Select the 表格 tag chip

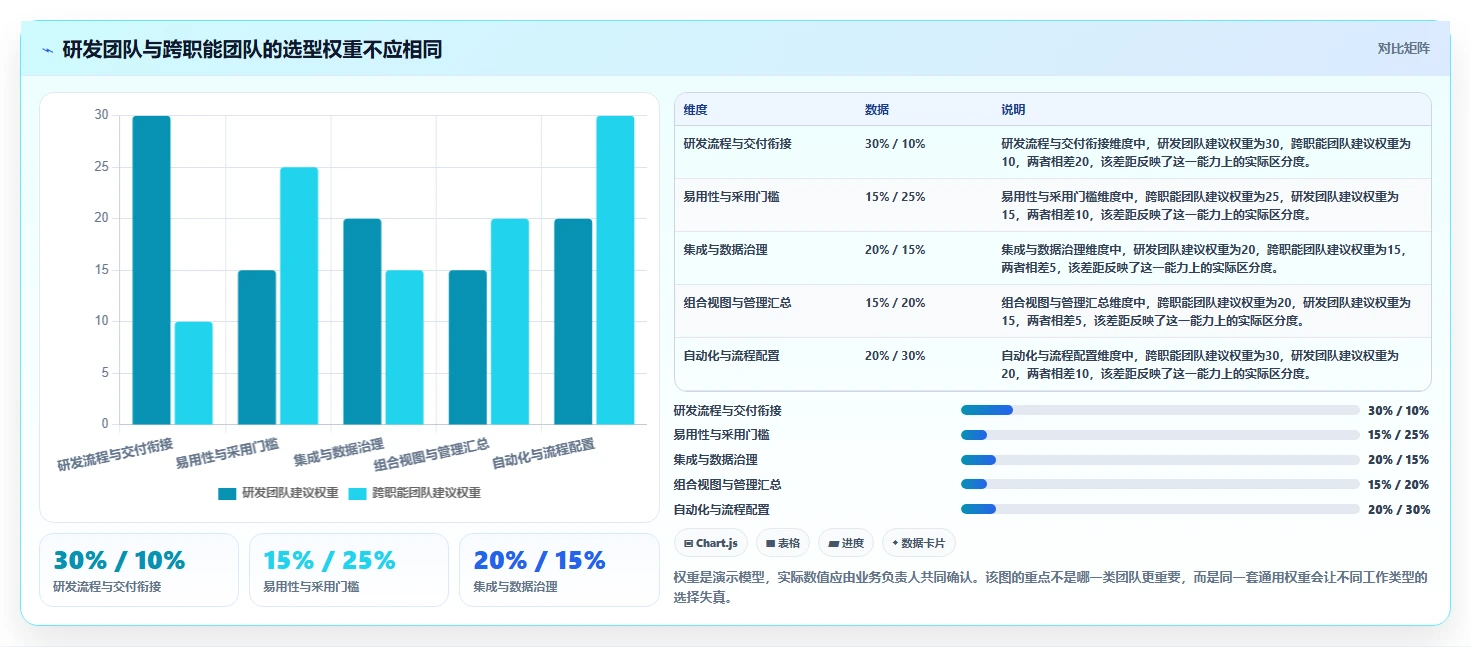click(x=783, y=543)
